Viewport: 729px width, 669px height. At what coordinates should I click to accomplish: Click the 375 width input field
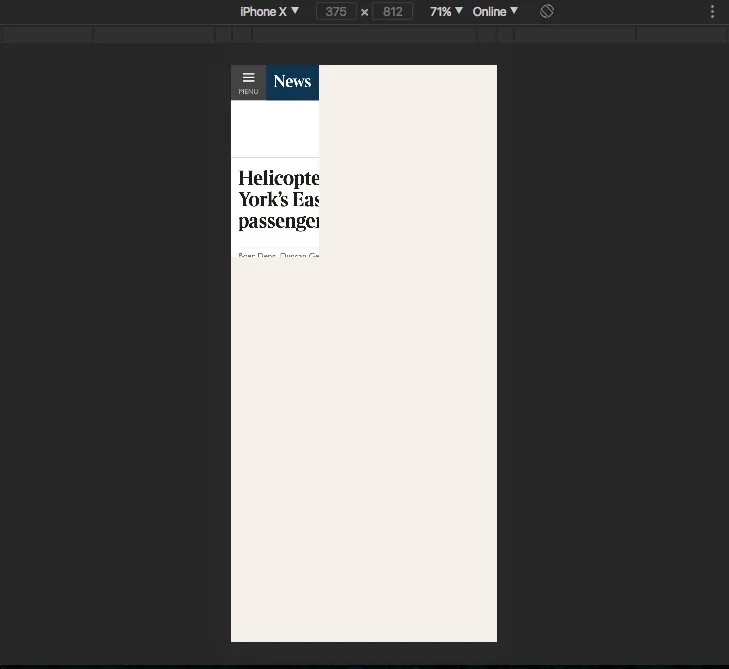click(336, 12)
